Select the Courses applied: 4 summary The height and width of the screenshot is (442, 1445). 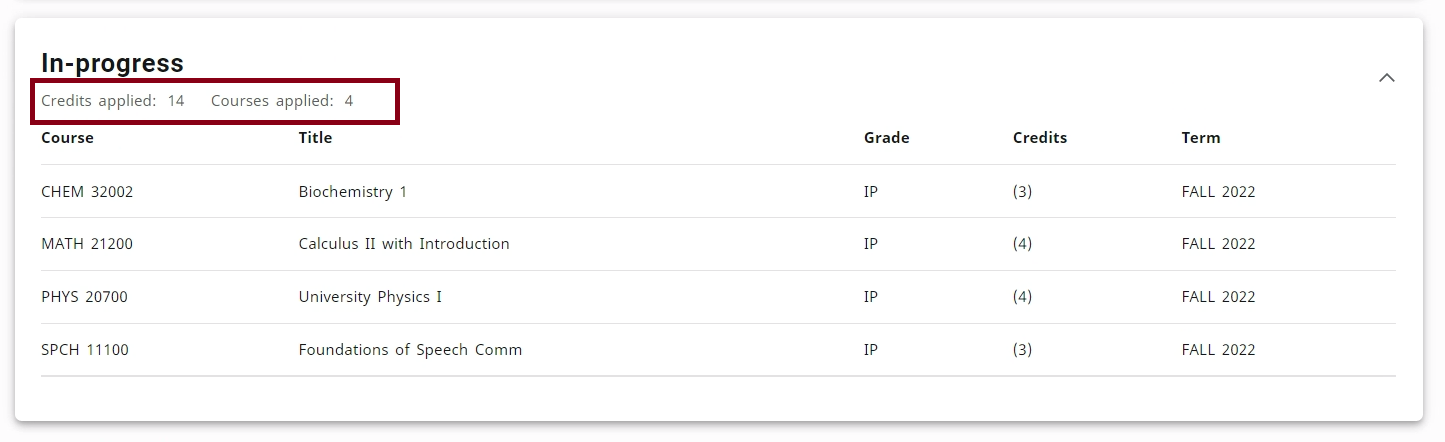point(281,101)
